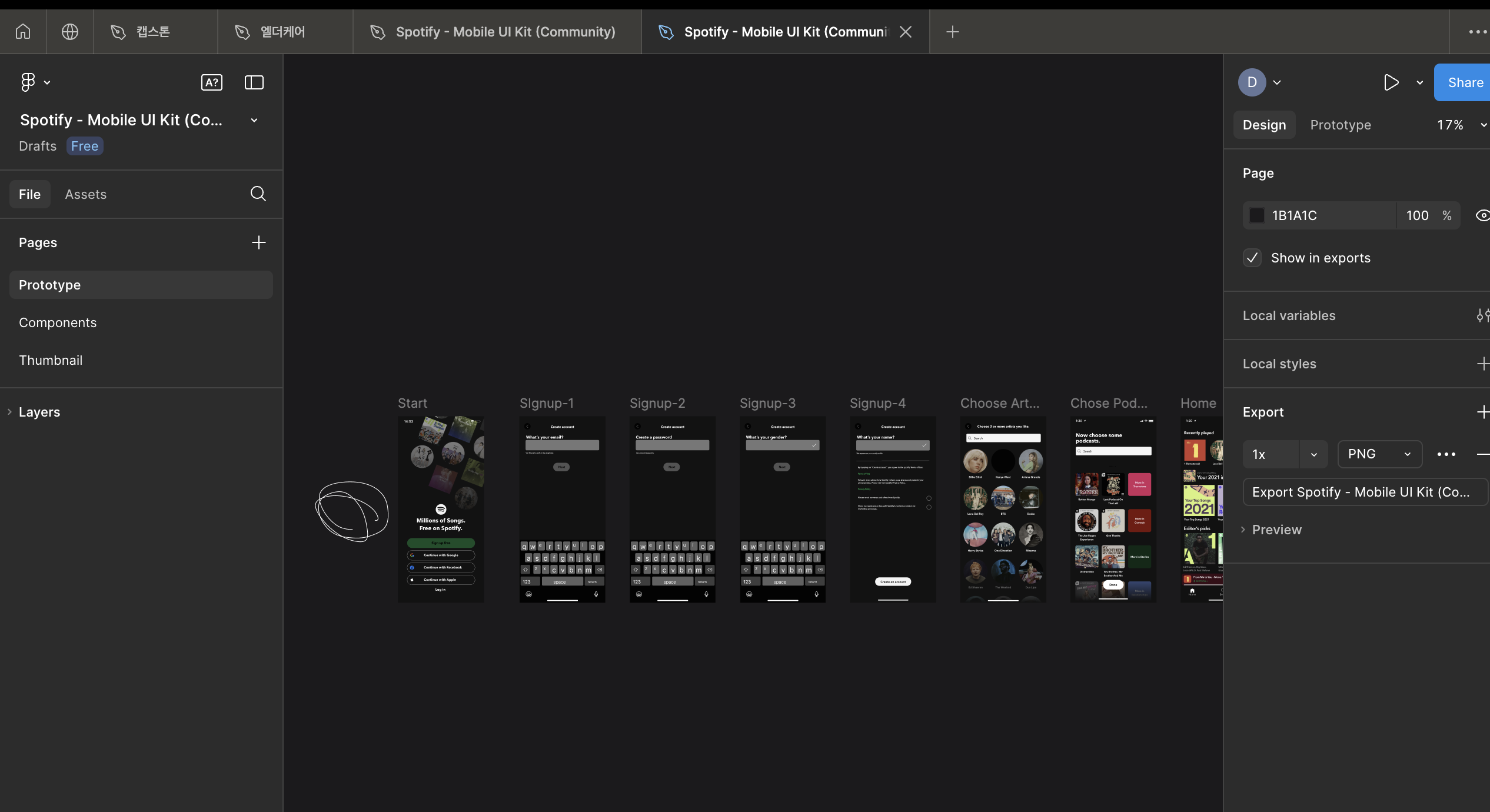Image resolution: width=1490 pixels, height=812 pixels.
Task: Switch to the Prototype tab in the right panel
Action: [1341, 125]
